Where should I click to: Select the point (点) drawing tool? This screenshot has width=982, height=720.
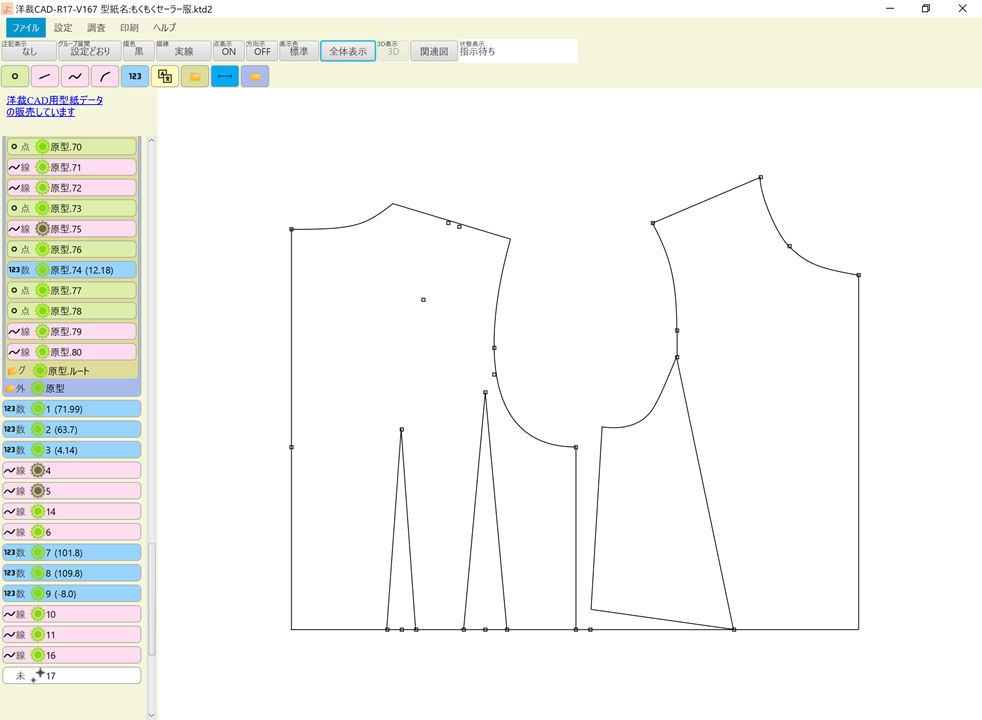point(14,76)
